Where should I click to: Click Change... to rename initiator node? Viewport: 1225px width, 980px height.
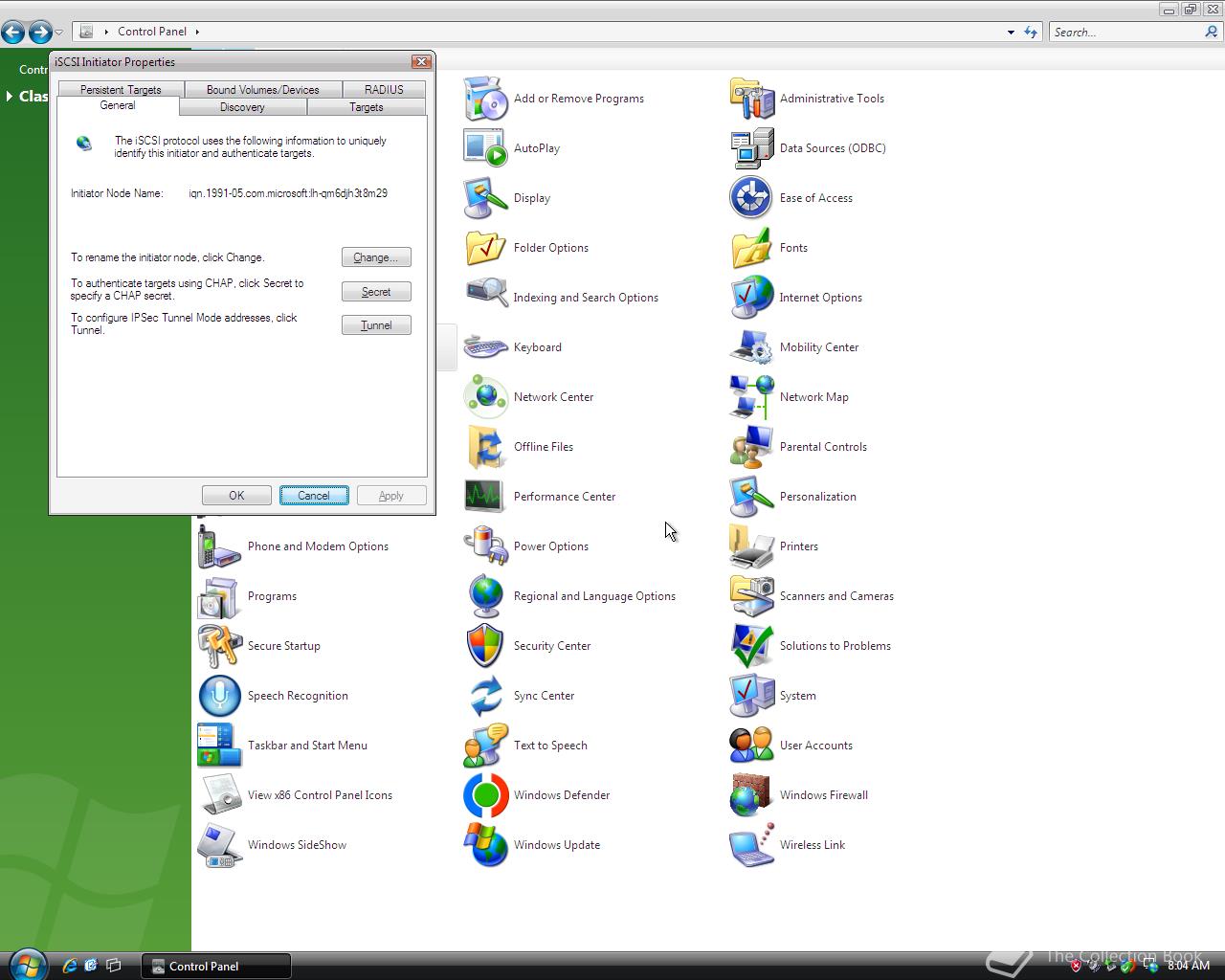(376, 257)
